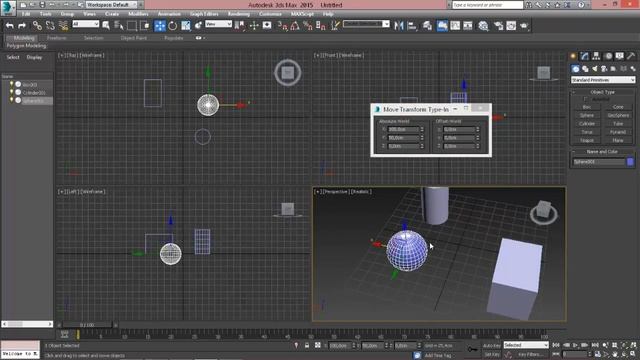Open the Rendering menu
This screenshot has width=640, height=360.
click(x=239, y=14)
